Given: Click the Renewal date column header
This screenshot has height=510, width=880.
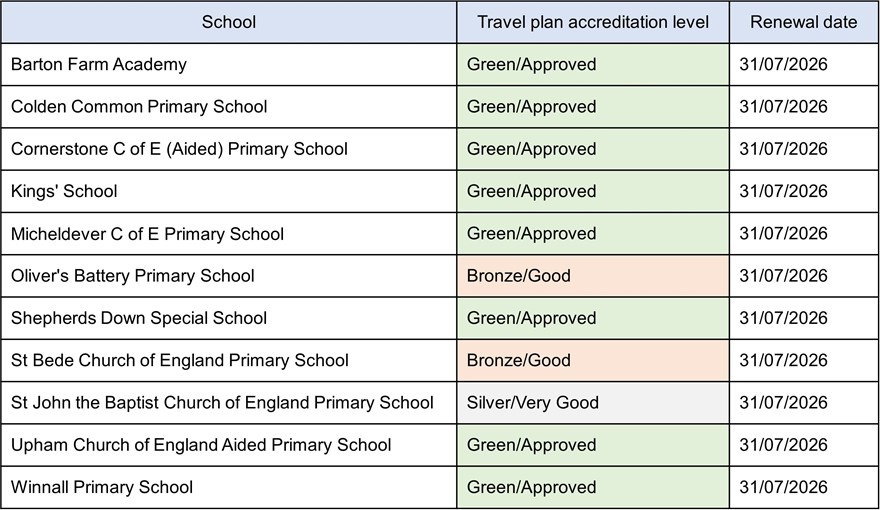Looking at the screenshot, I should pos(803,22).
